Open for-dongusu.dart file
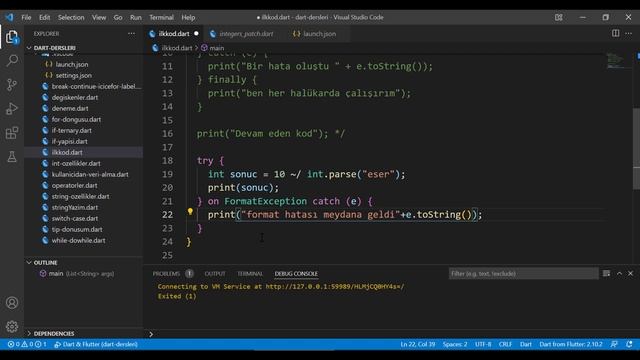This screenshot has height=360, width=640. [x=76, y=120]
